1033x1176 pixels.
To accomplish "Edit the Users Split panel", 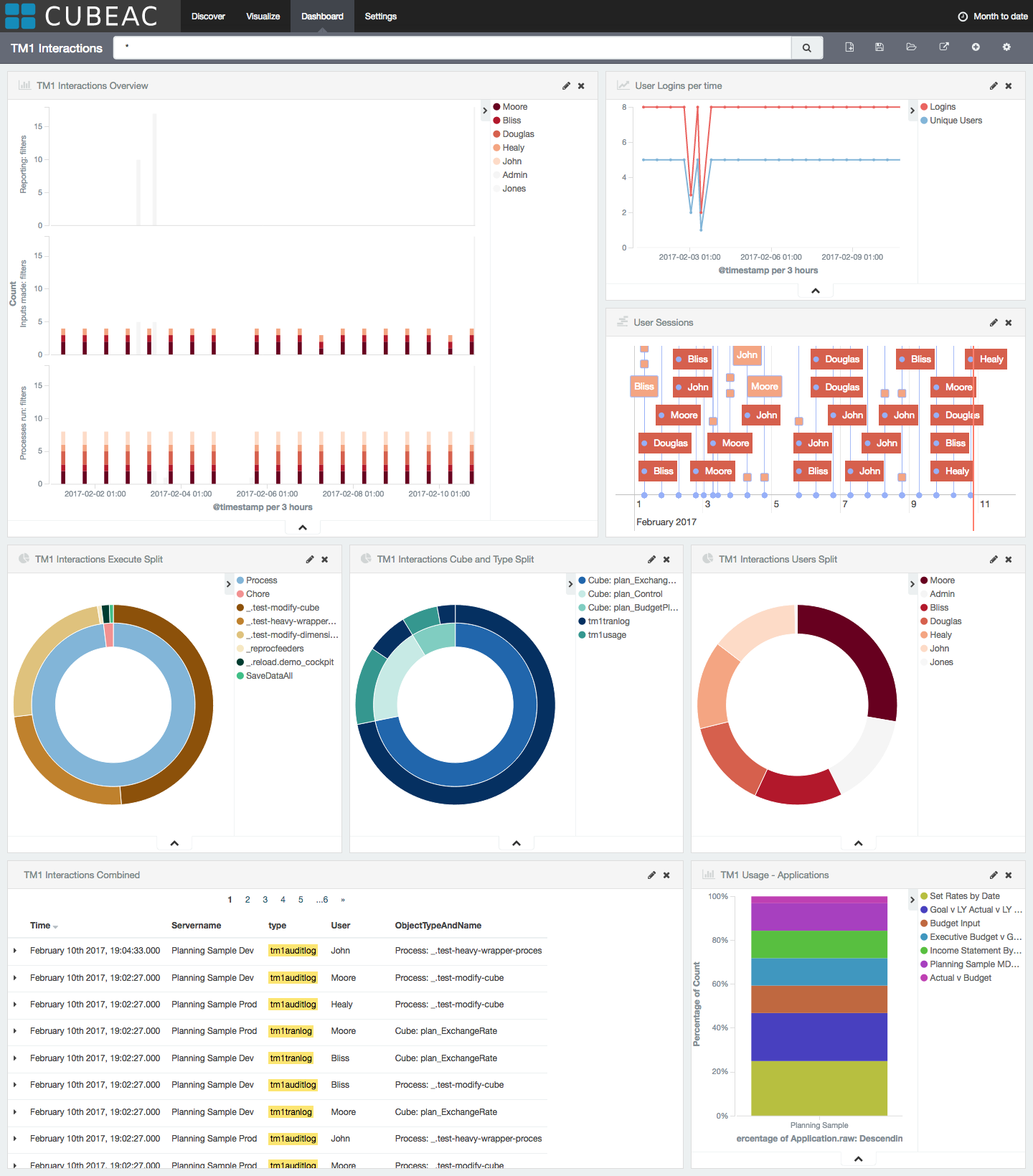I will (994, 560).
